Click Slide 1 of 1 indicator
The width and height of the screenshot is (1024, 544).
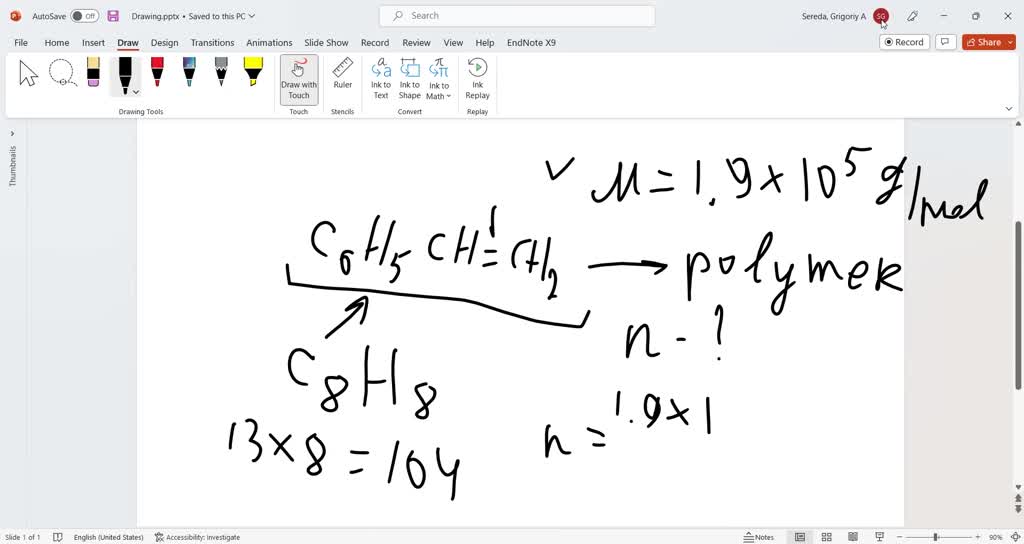[22, 537]
